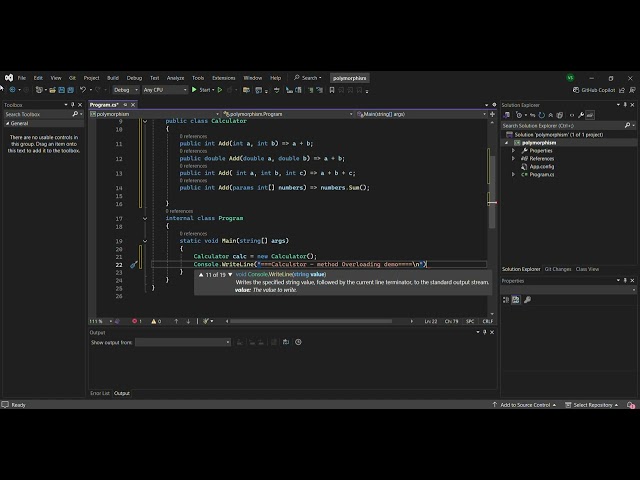
Task: Open the Show output from dropdown
Action: tap(183, 342)
